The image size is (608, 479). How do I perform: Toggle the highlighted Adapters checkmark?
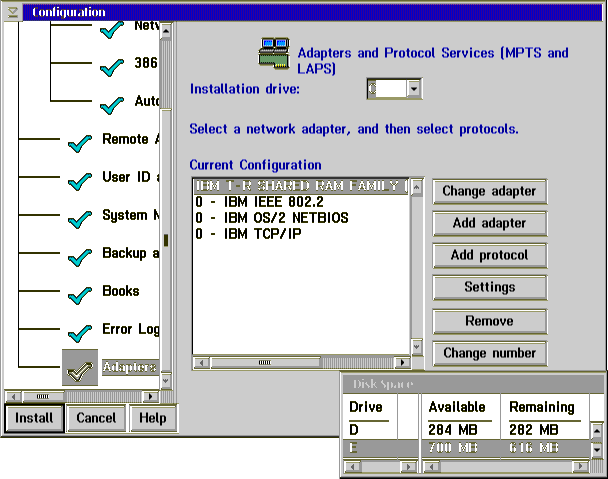point(80,367)
